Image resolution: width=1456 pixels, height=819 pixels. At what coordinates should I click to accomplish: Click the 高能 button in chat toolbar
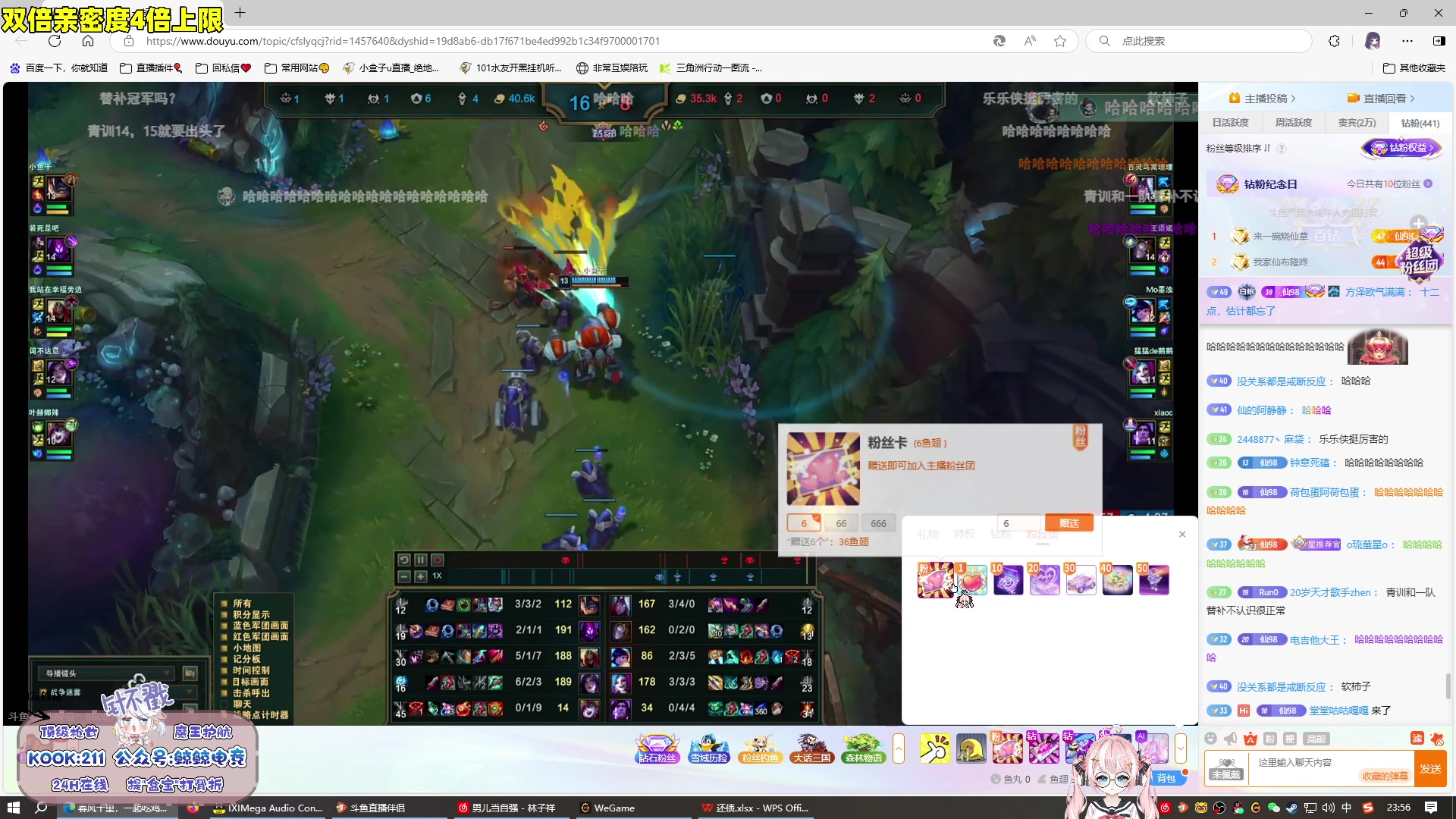1316,739
